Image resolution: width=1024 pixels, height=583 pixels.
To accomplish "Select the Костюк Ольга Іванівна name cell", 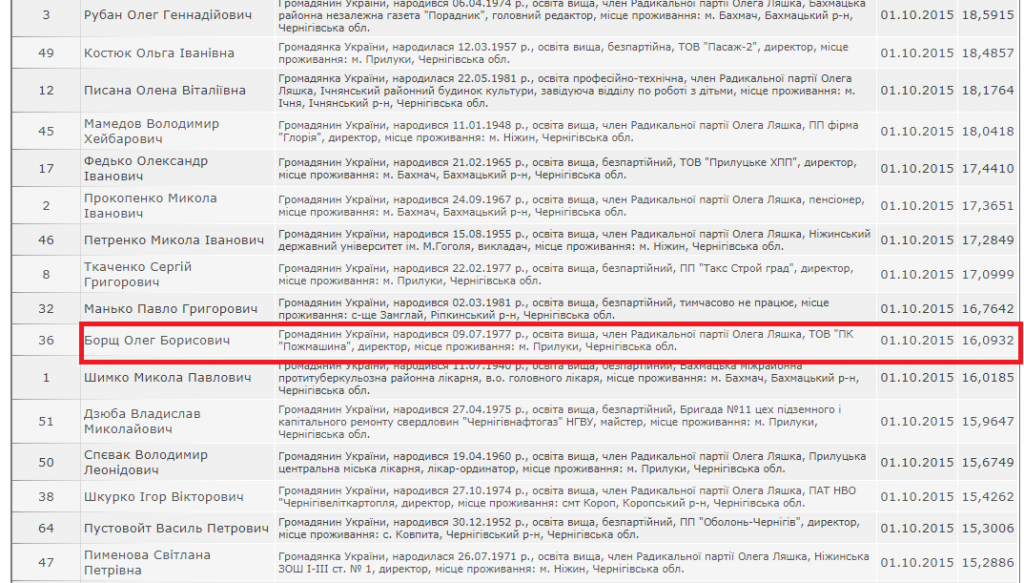I will (x=159, y=53).
